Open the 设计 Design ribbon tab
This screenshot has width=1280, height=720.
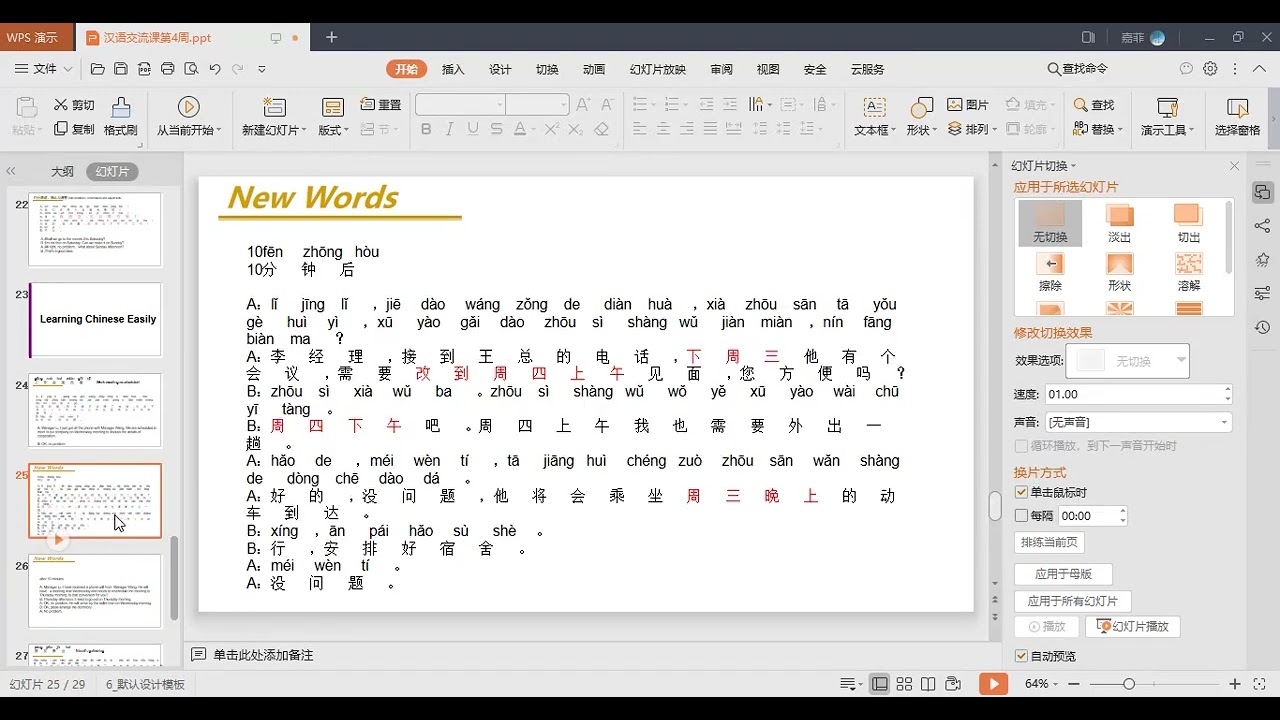click(x=501, y=69)
